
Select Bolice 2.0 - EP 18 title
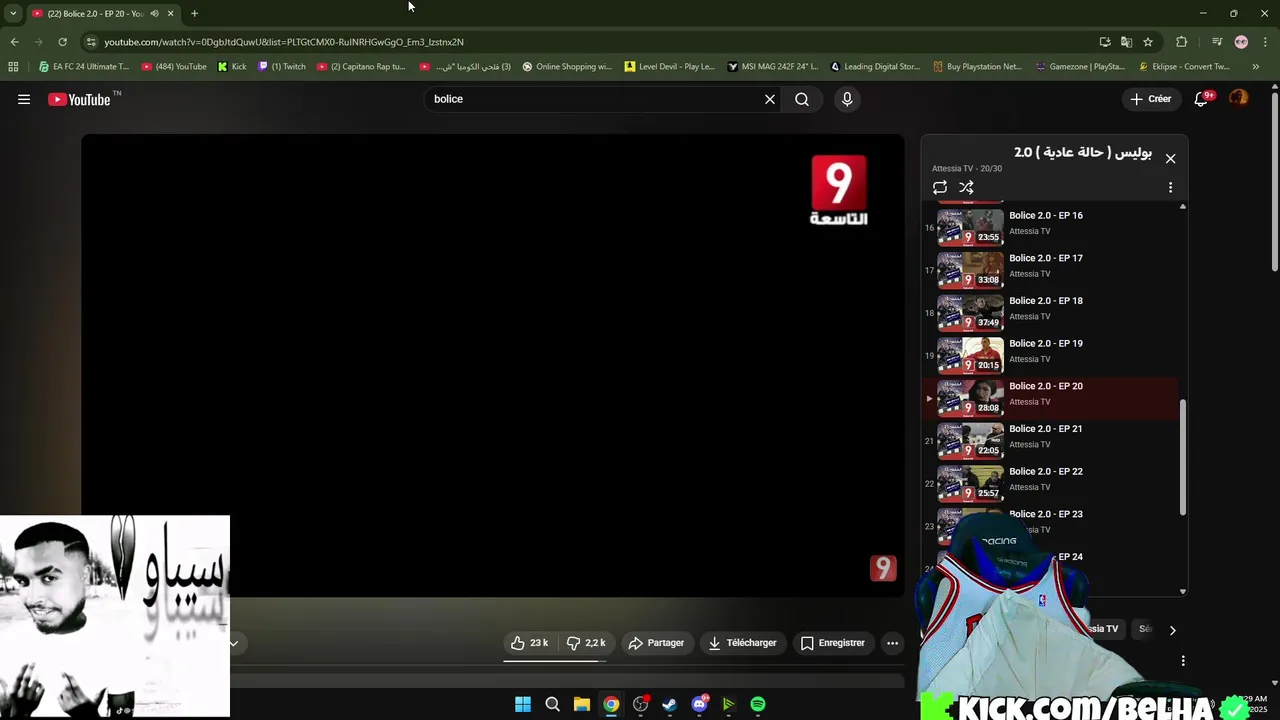click(x=1045, y=301)
